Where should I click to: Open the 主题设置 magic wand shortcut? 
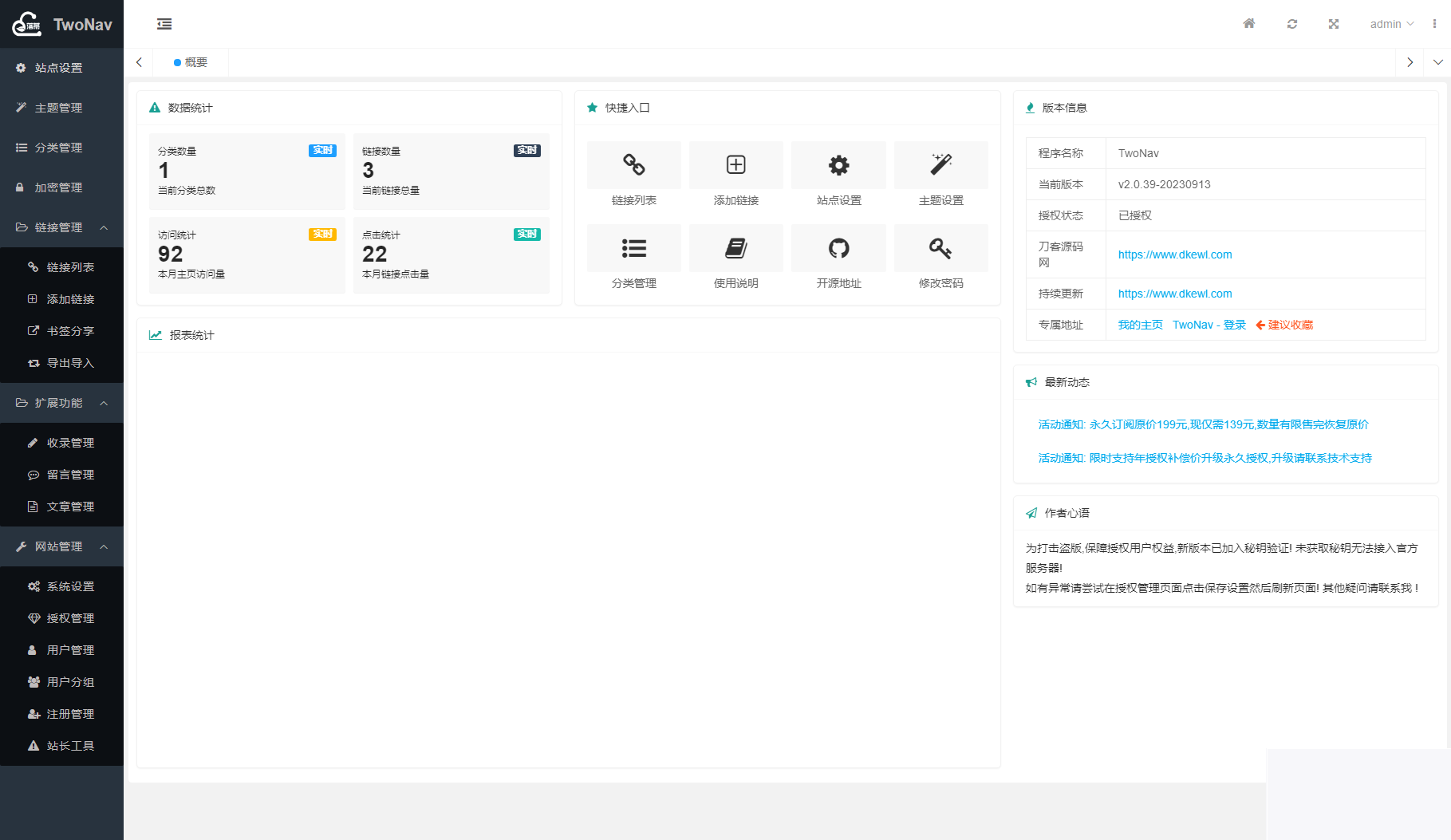940,166
